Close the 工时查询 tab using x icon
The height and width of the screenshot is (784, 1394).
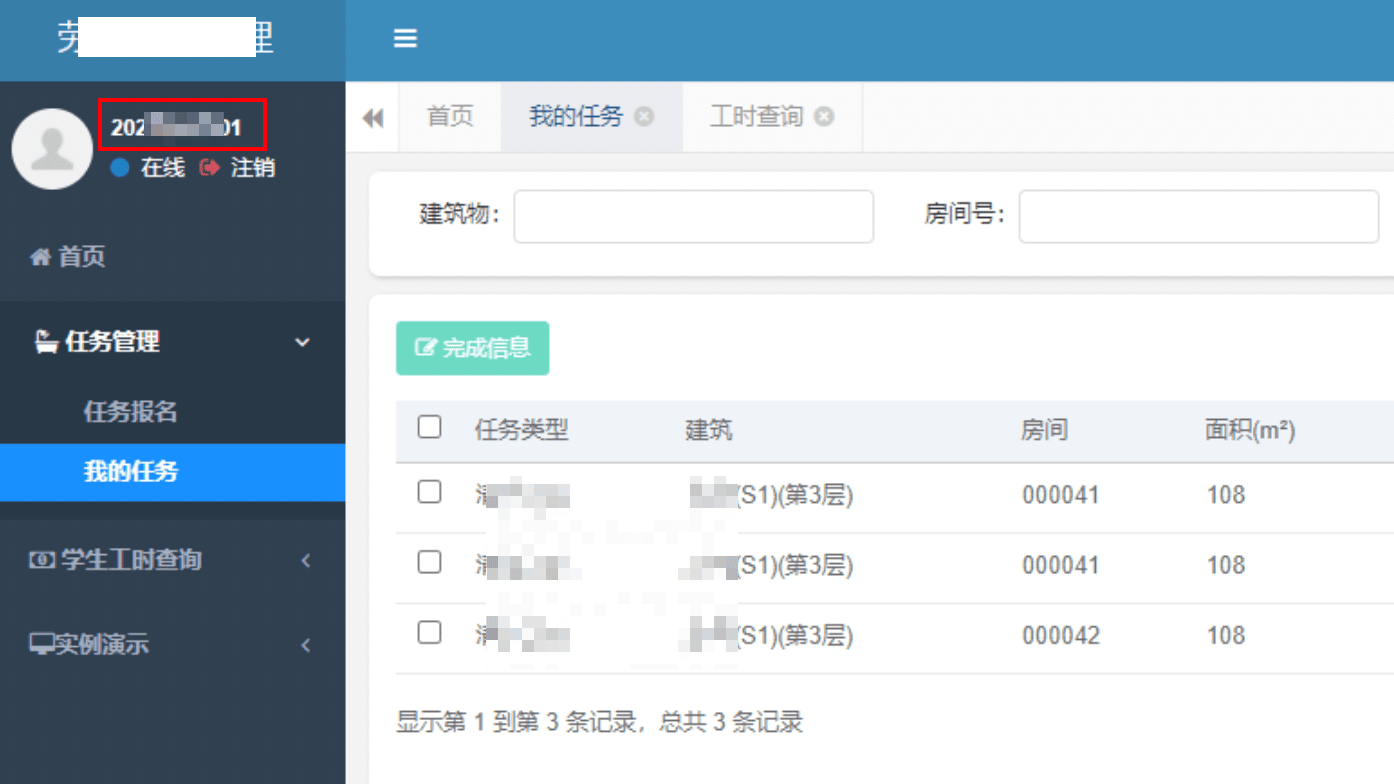pos(824,117)
